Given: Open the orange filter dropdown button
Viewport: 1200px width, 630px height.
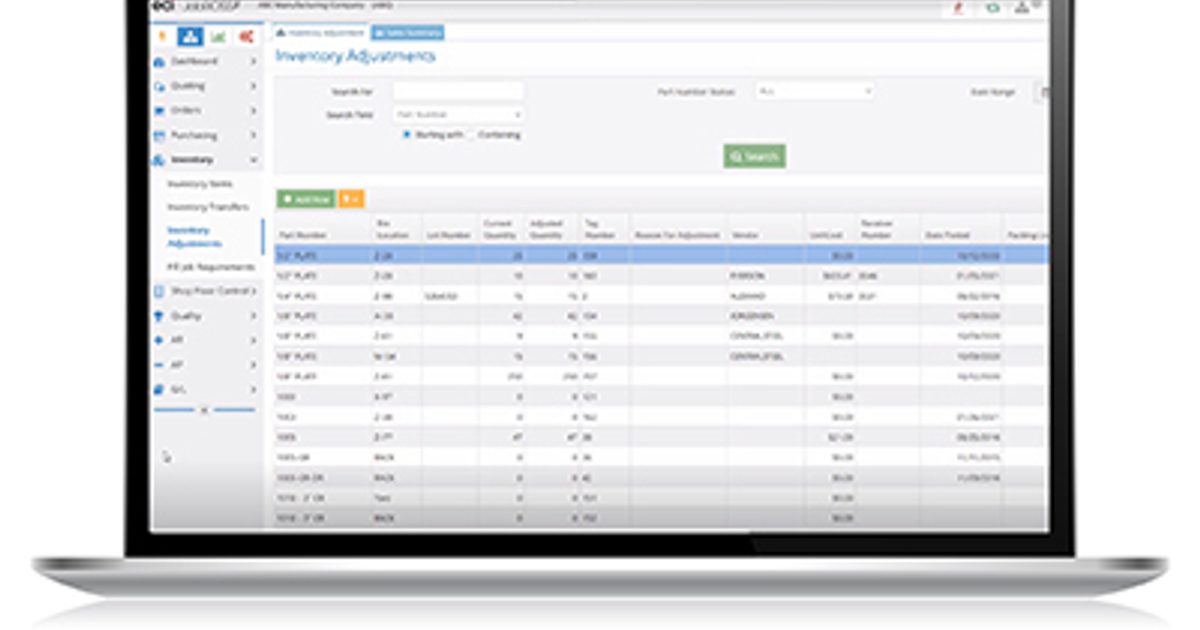Looking at the screenshot, I should pyautogui.click(x=351, y=200).
